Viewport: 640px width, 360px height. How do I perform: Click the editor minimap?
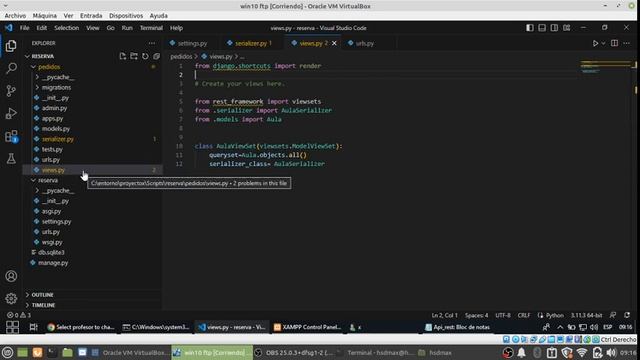point(606,67)
